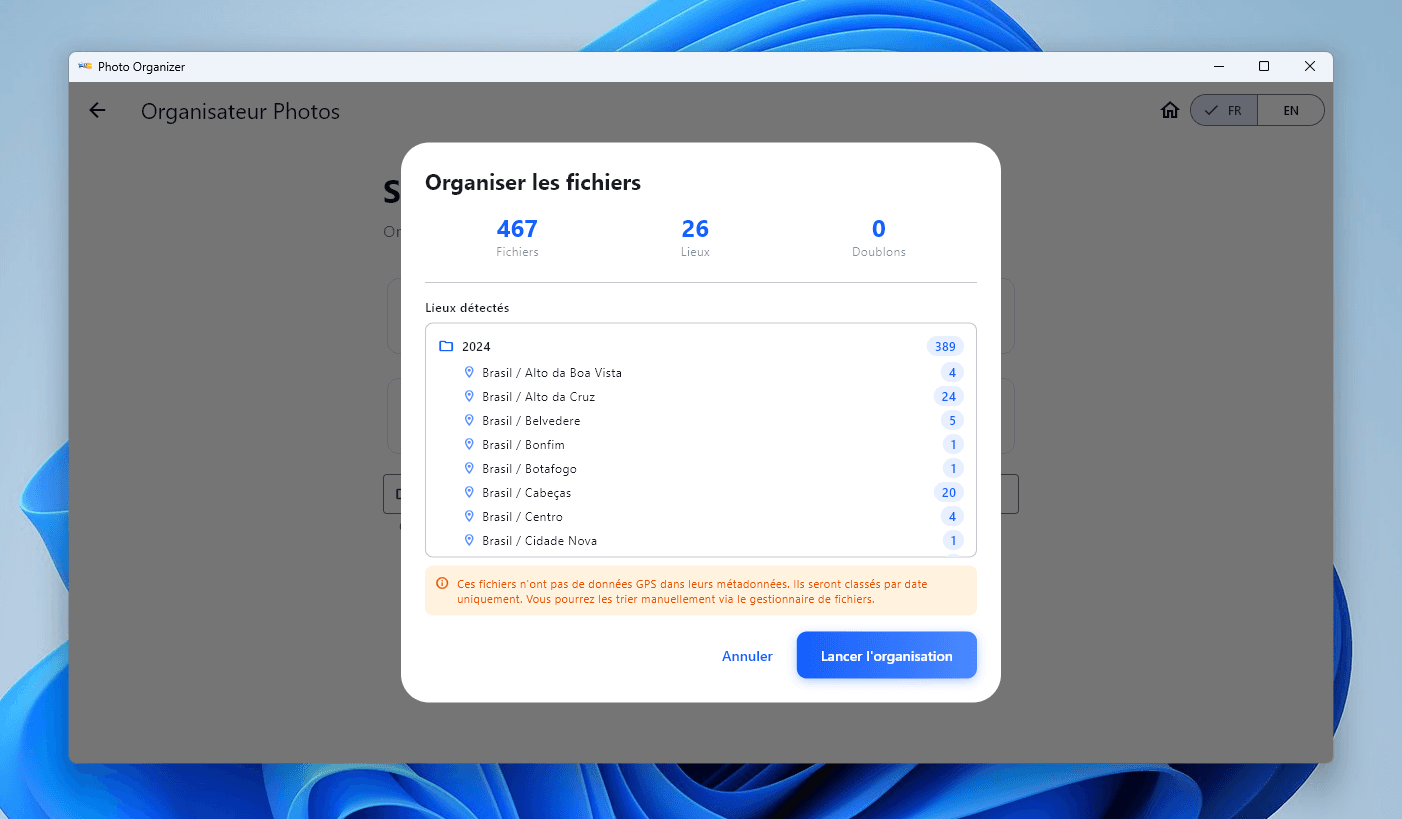This screenshot has height=819, width=1402.
Task: Click the 2024 folder icon
Action: (446, 346)
